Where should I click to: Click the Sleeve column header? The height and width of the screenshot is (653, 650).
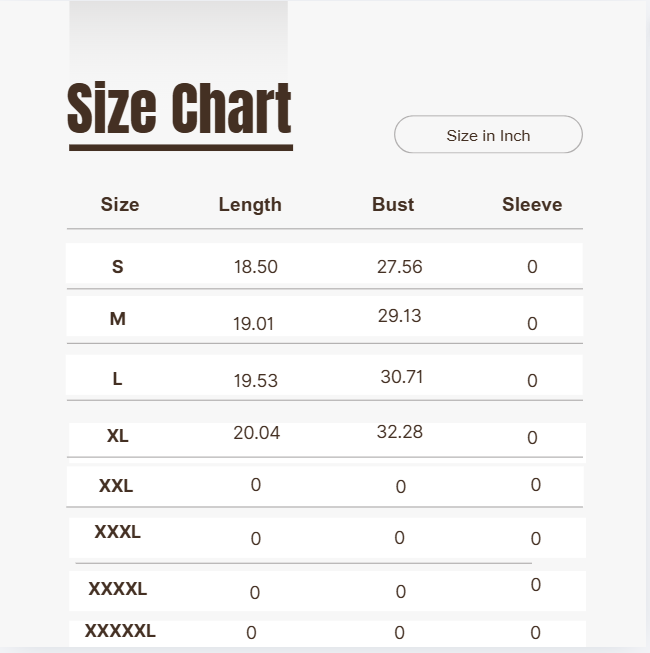pos(532,204)
